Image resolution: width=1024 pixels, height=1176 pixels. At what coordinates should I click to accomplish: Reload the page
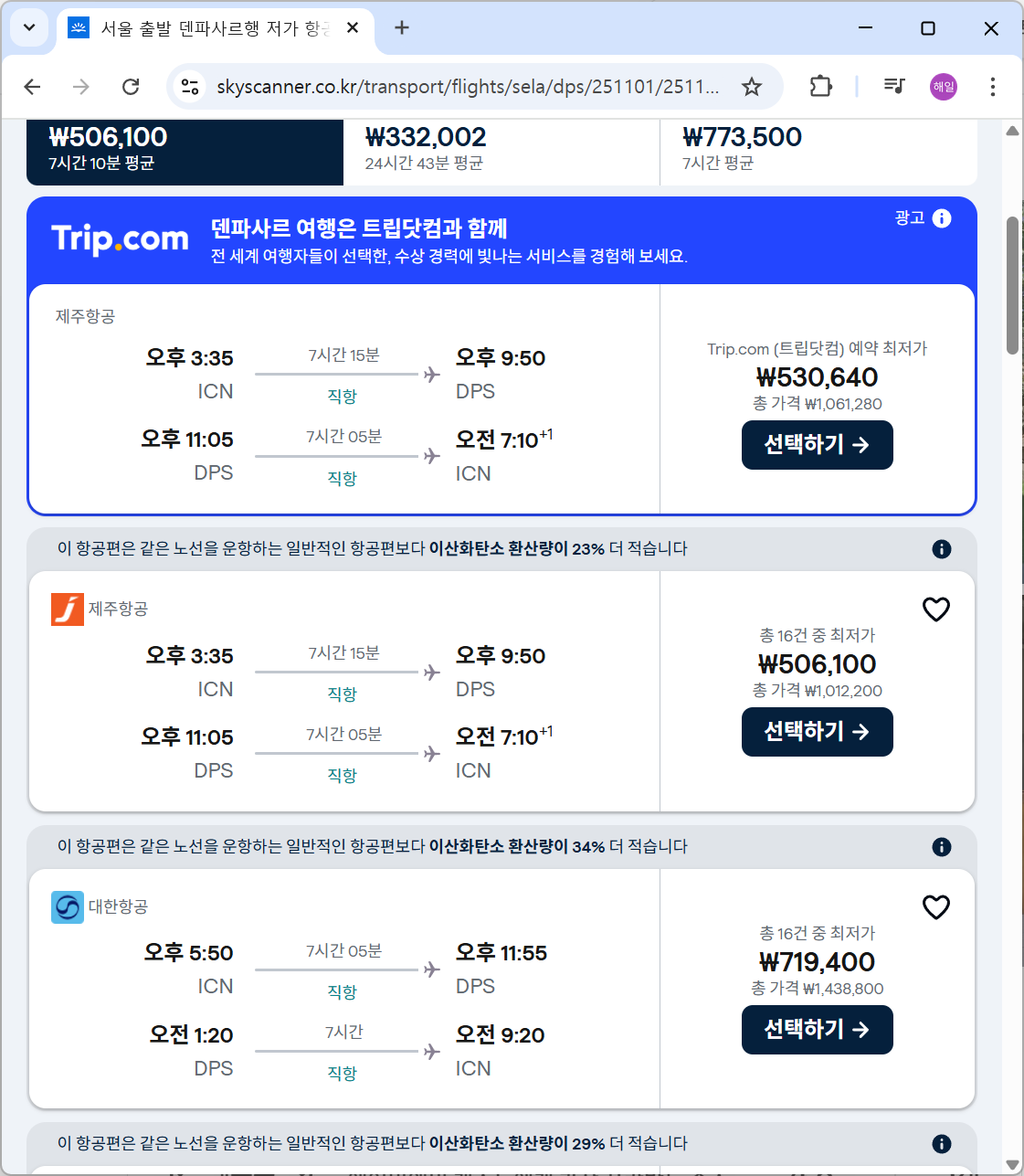pyautogui.click(x=131, y=86)
